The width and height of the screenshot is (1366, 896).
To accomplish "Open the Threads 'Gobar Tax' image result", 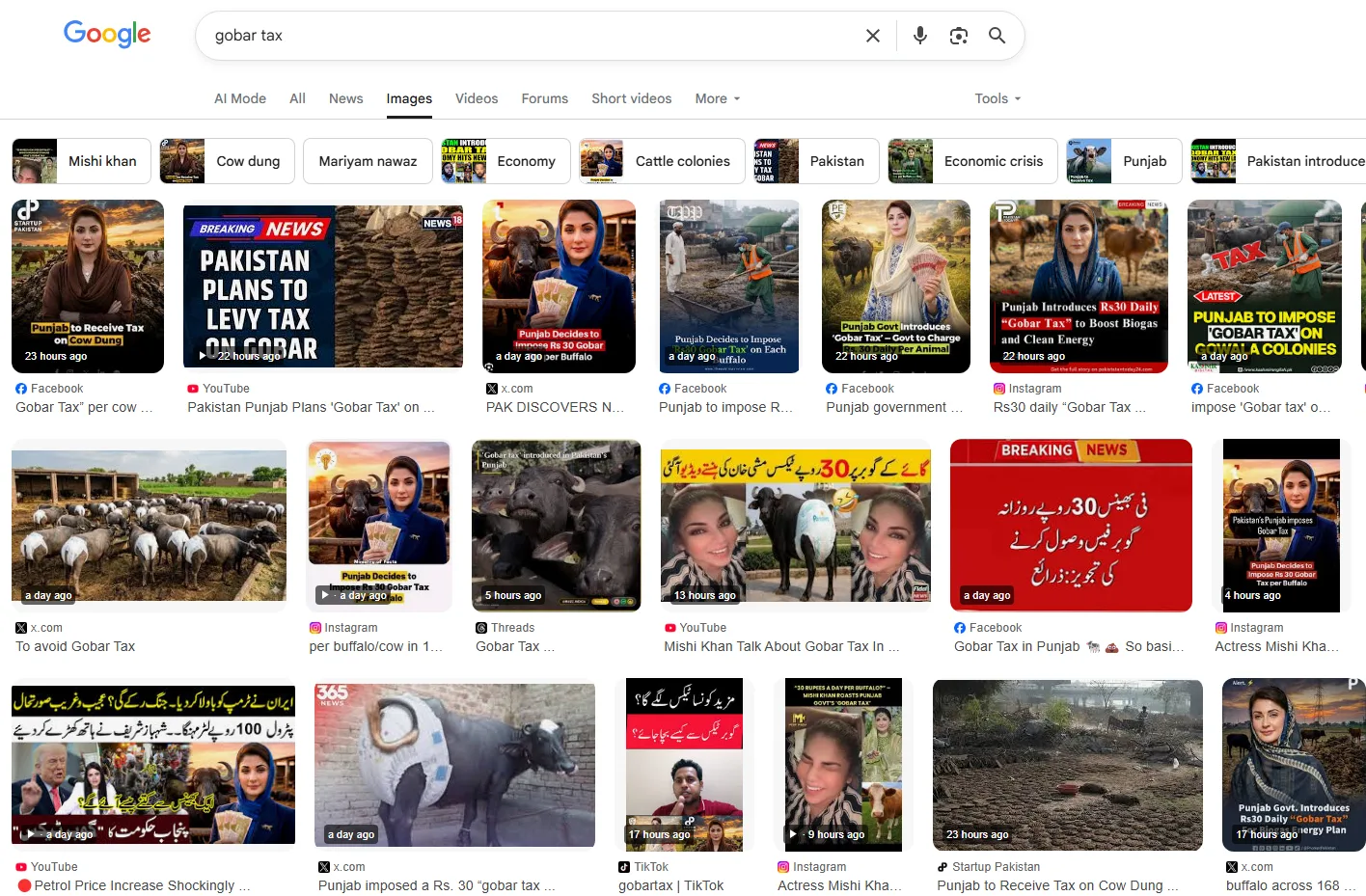I will pyautogui.click(x=556, y=525).
